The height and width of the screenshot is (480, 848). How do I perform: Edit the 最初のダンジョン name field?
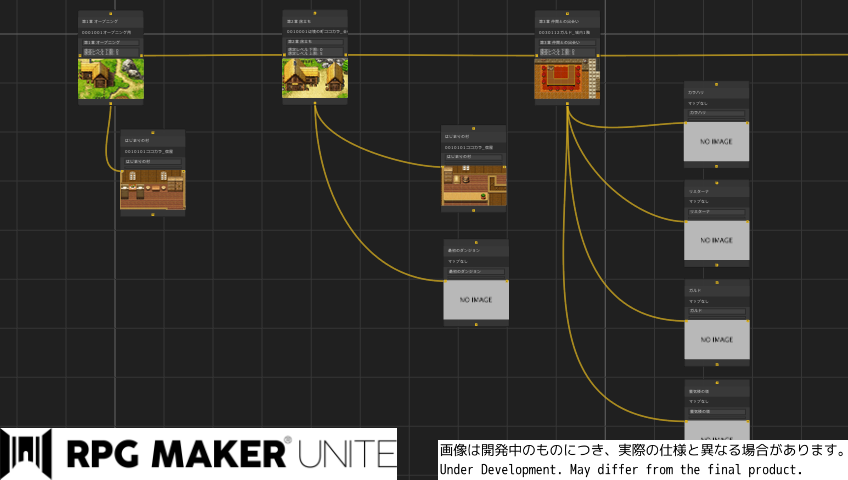pyautogui.click(x=476, y=271)
